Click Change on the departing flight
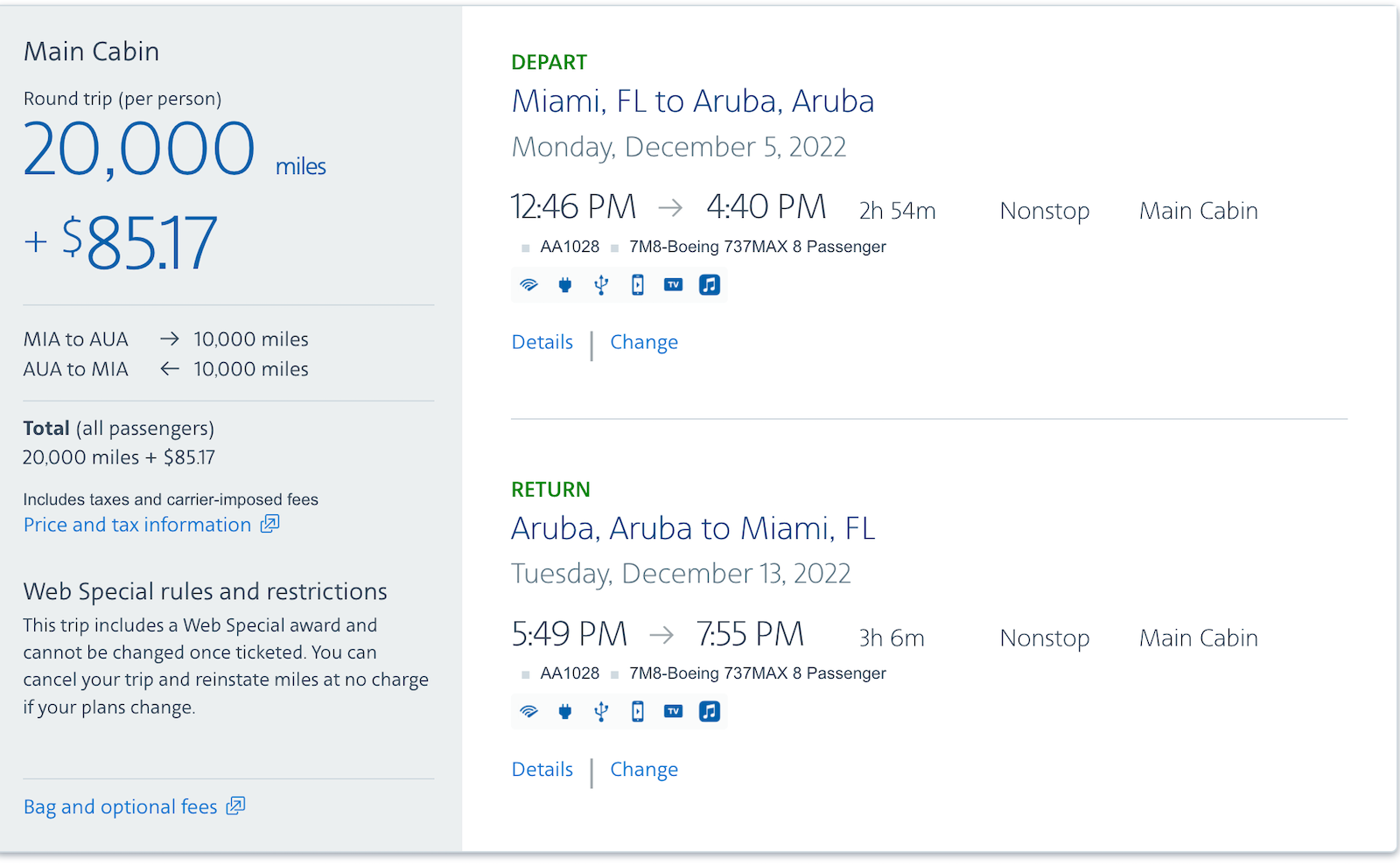 (x=644, y=342)
